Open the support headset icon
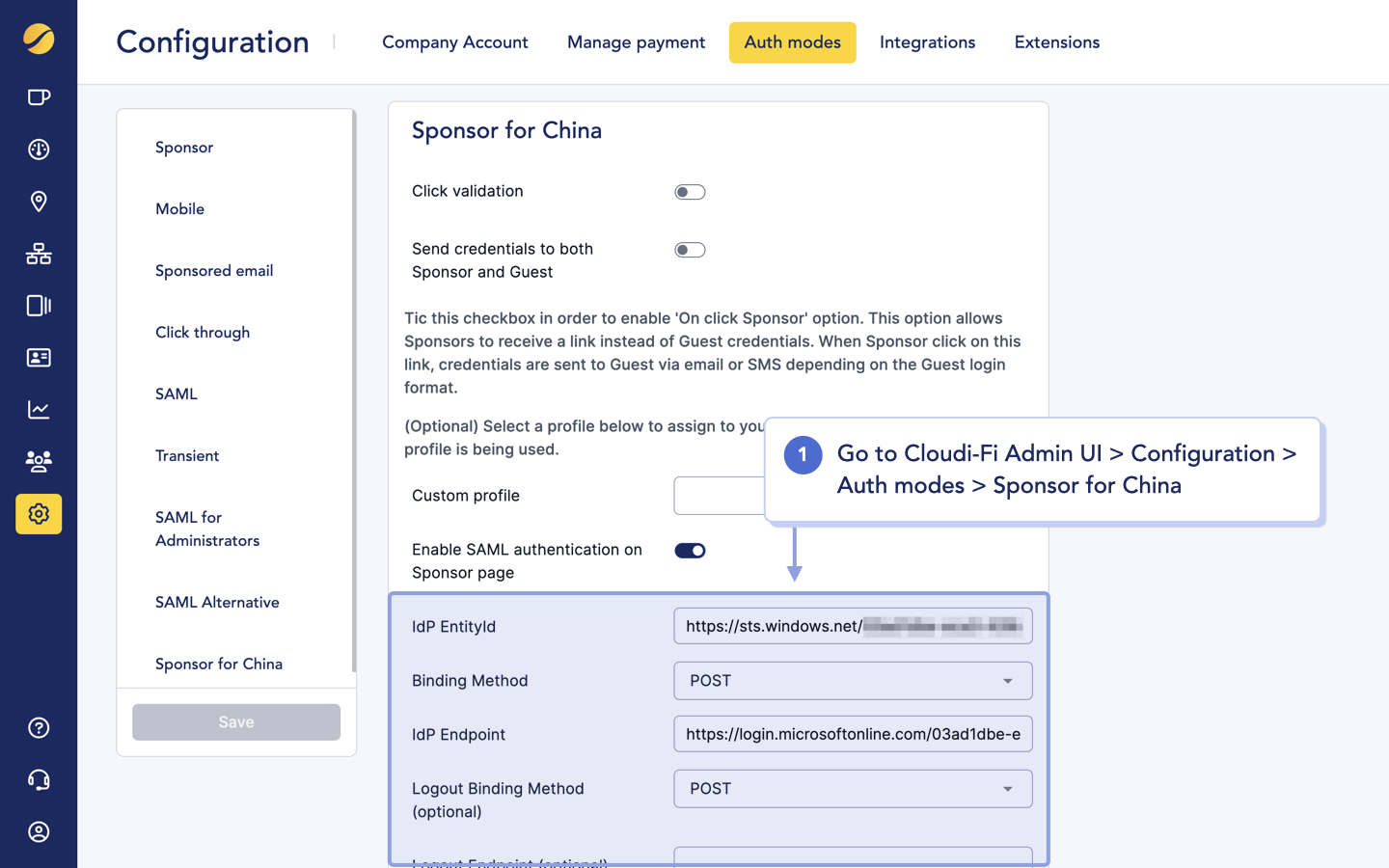Viewport: 1389px width, 868px height. click(x=38, y=779)
